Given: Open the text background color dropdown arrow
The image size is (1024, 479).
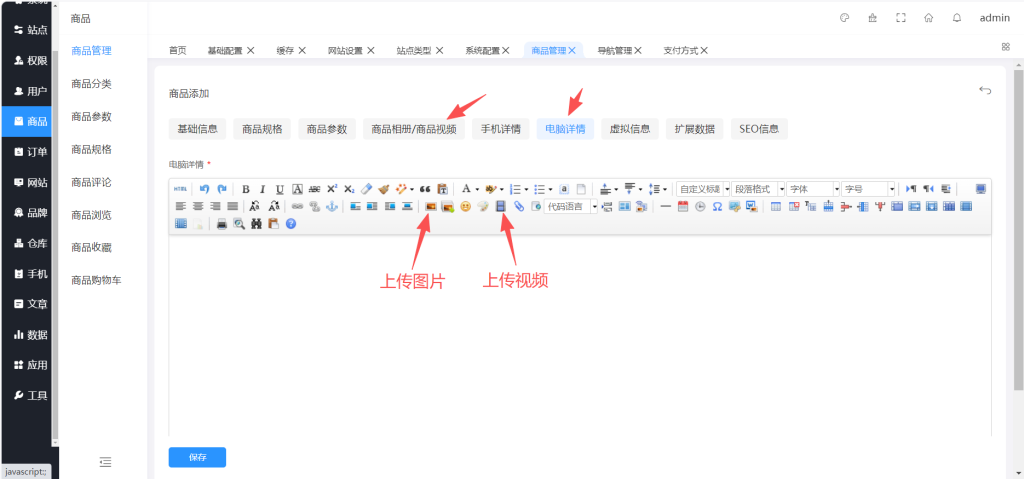Looking at the screenshot, I should point(502,190).
